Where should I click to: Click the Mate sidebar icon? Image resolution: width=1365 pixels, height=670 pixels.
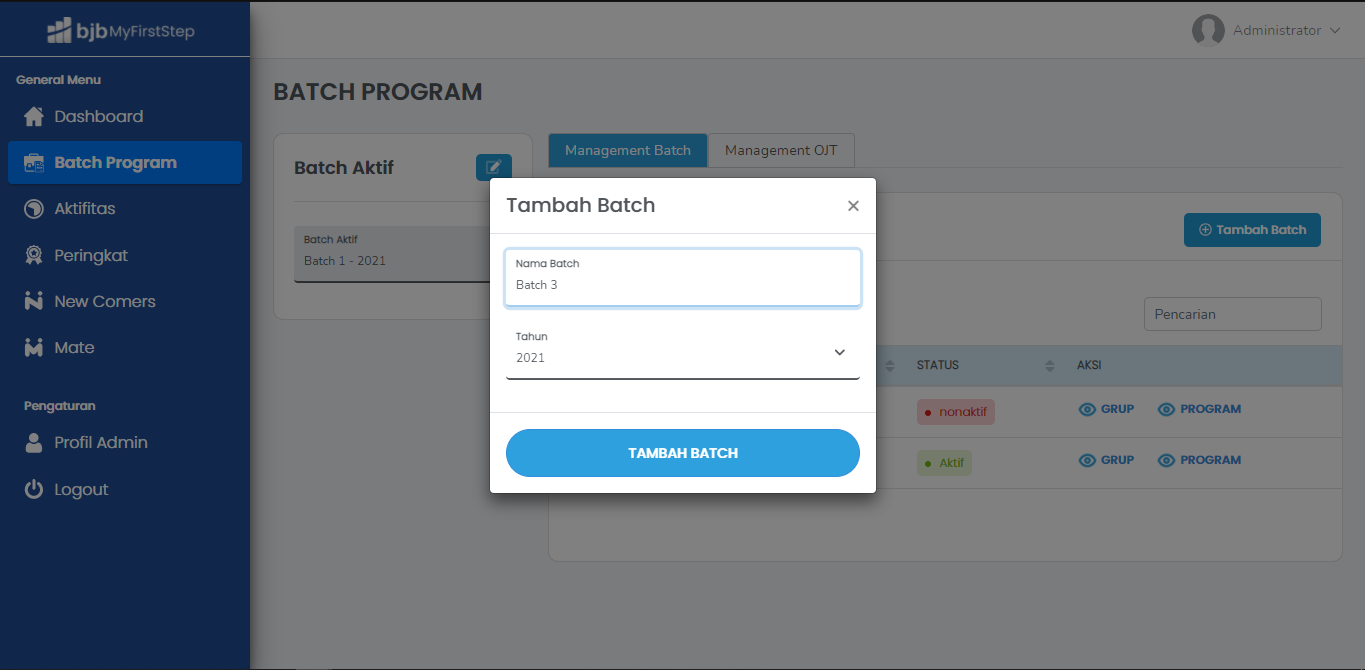(x=34, y=348)
